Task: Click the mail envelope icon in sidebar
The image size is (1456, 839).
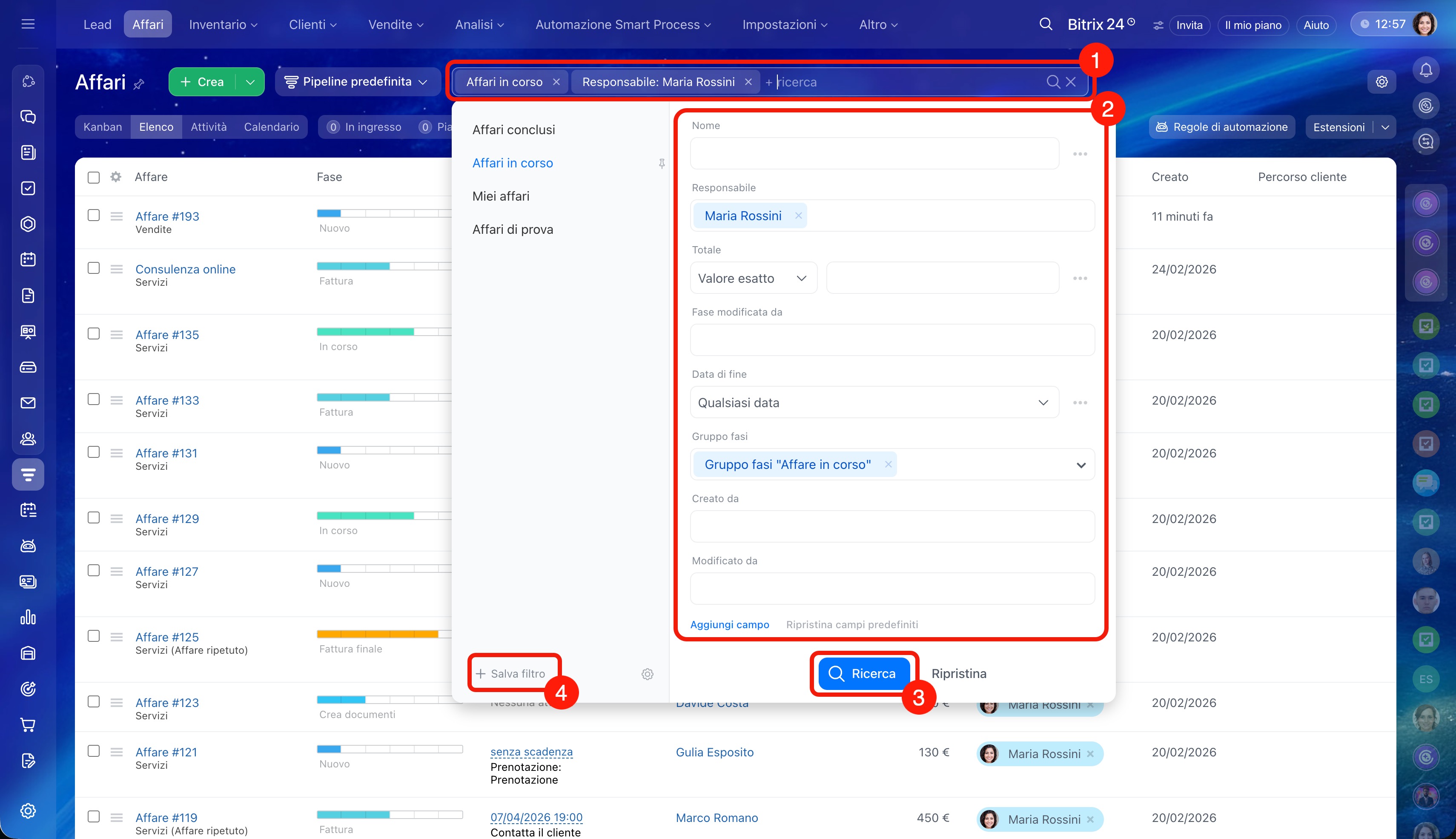Action: [28, 403]
